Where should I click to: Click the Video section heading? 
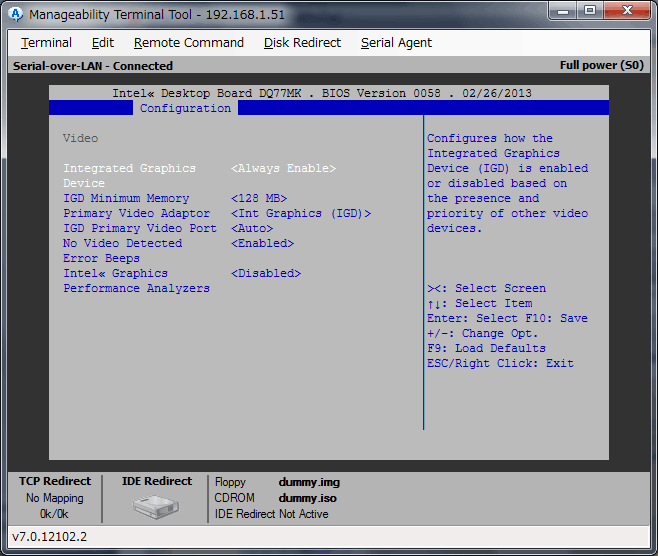tap(80, 138)
